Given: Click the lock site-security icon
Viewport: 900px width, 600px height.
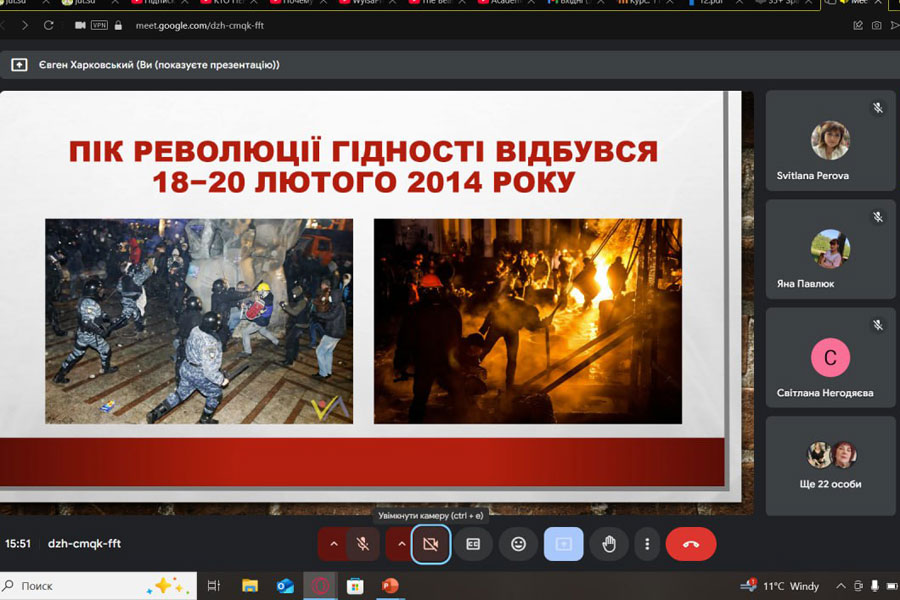Looking at the screenshot, I should pyautogui.click(x=118, y=25).
